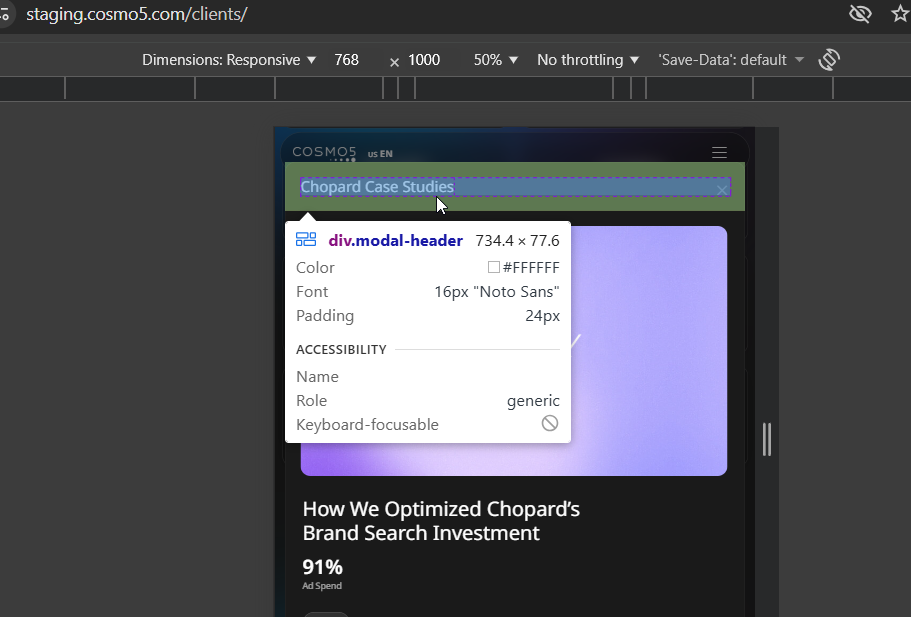The height and width of the screenshot is (617, 911).
Task: Click the eye-slash tracking icon in address bar
Action: click(860, 13)
